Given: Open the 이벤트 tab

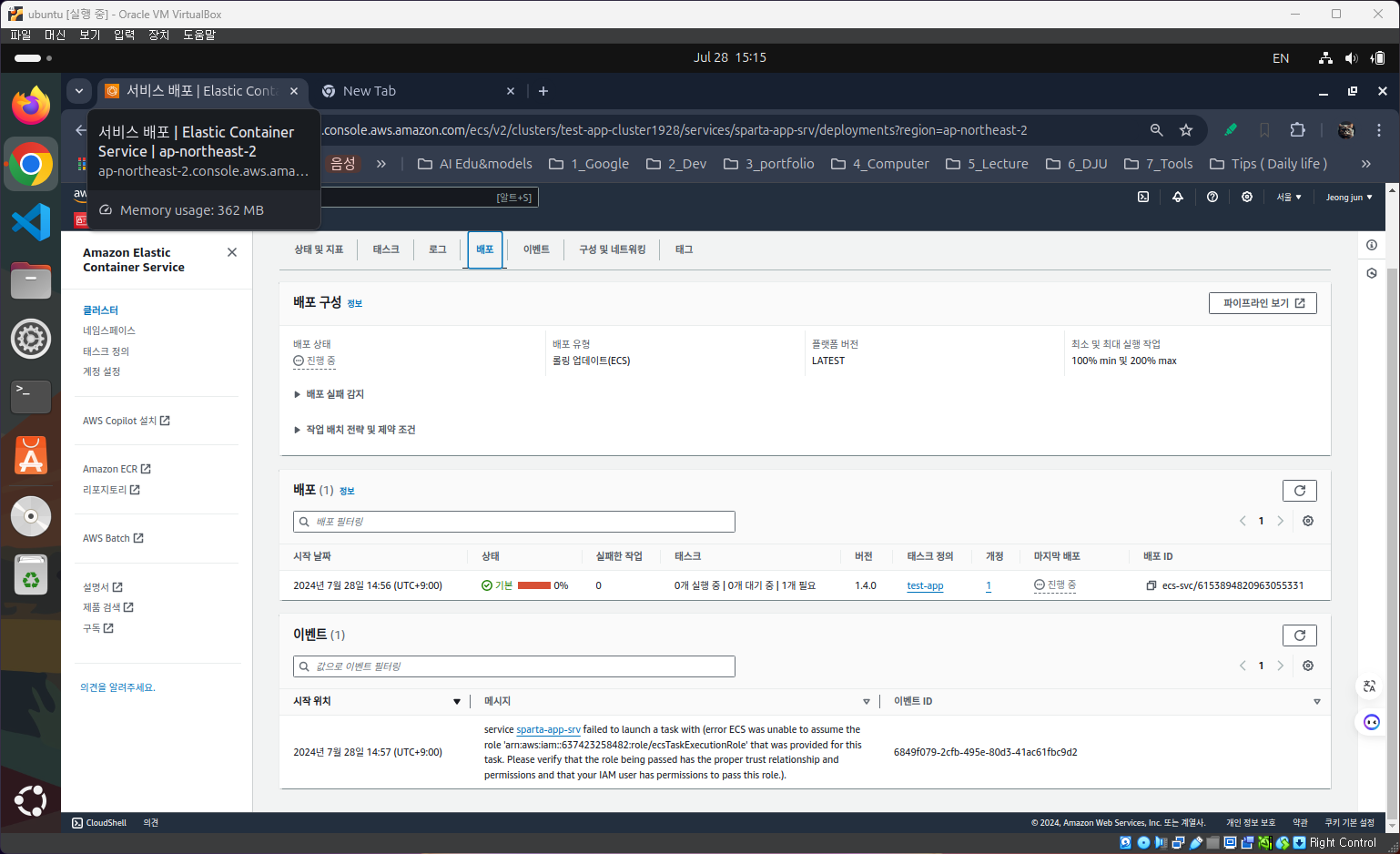Looking at the screenshot, I should pos(536,249).
